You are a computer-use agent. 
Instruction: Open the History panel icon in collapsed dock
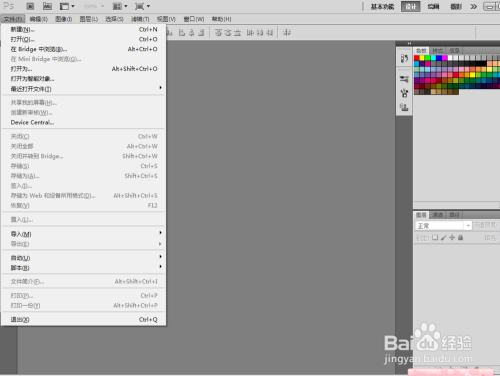click(x=404, y=58)
